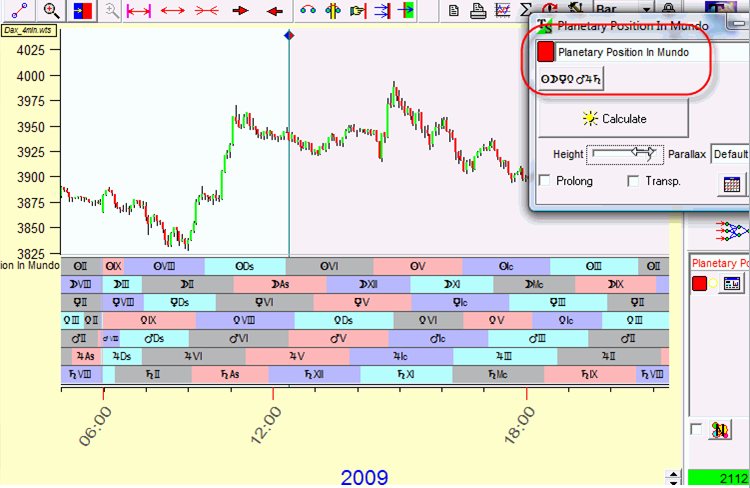
Task: Click the Calculate button
Action: [x=614, y=119]
